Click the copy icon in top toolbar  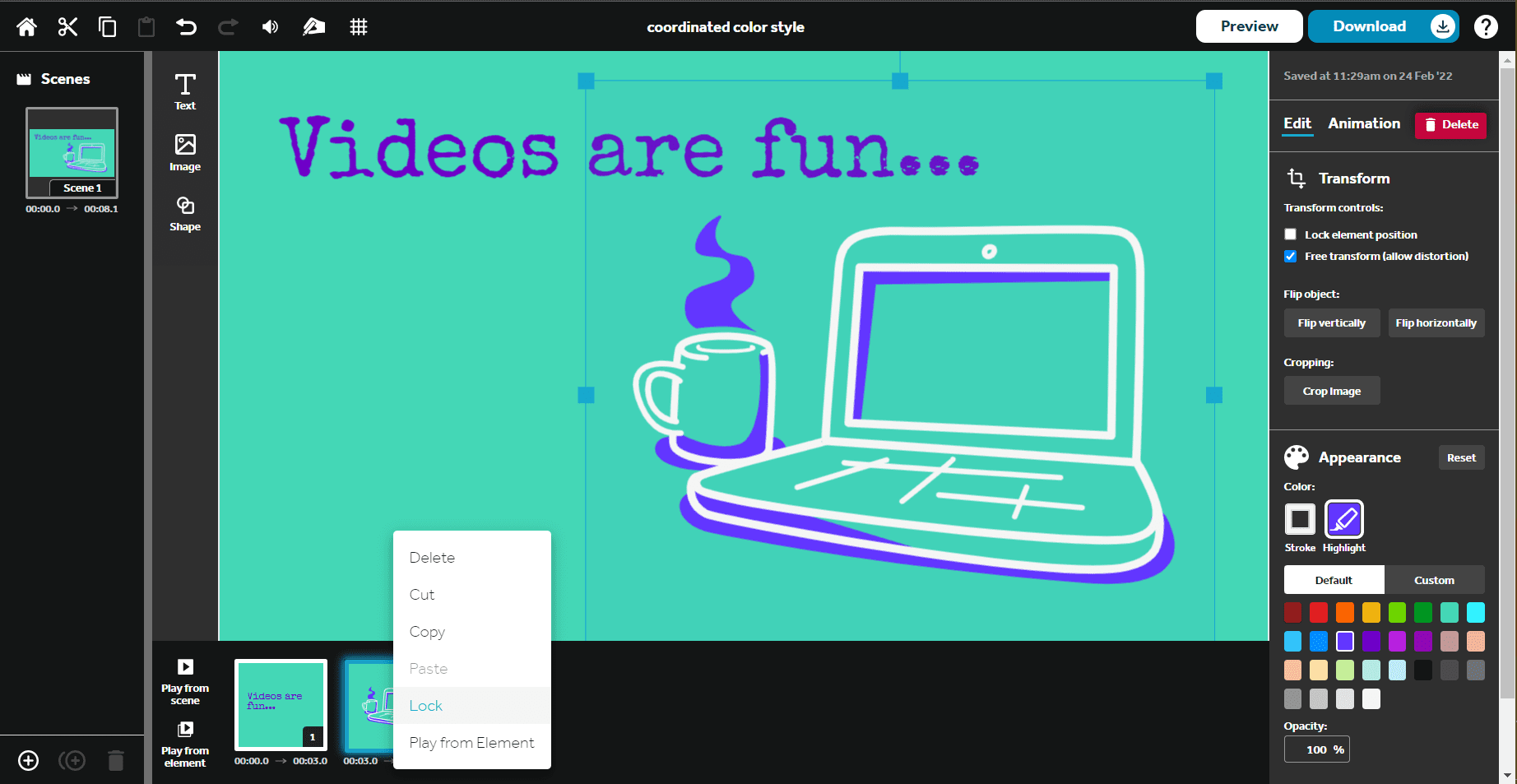107,27
